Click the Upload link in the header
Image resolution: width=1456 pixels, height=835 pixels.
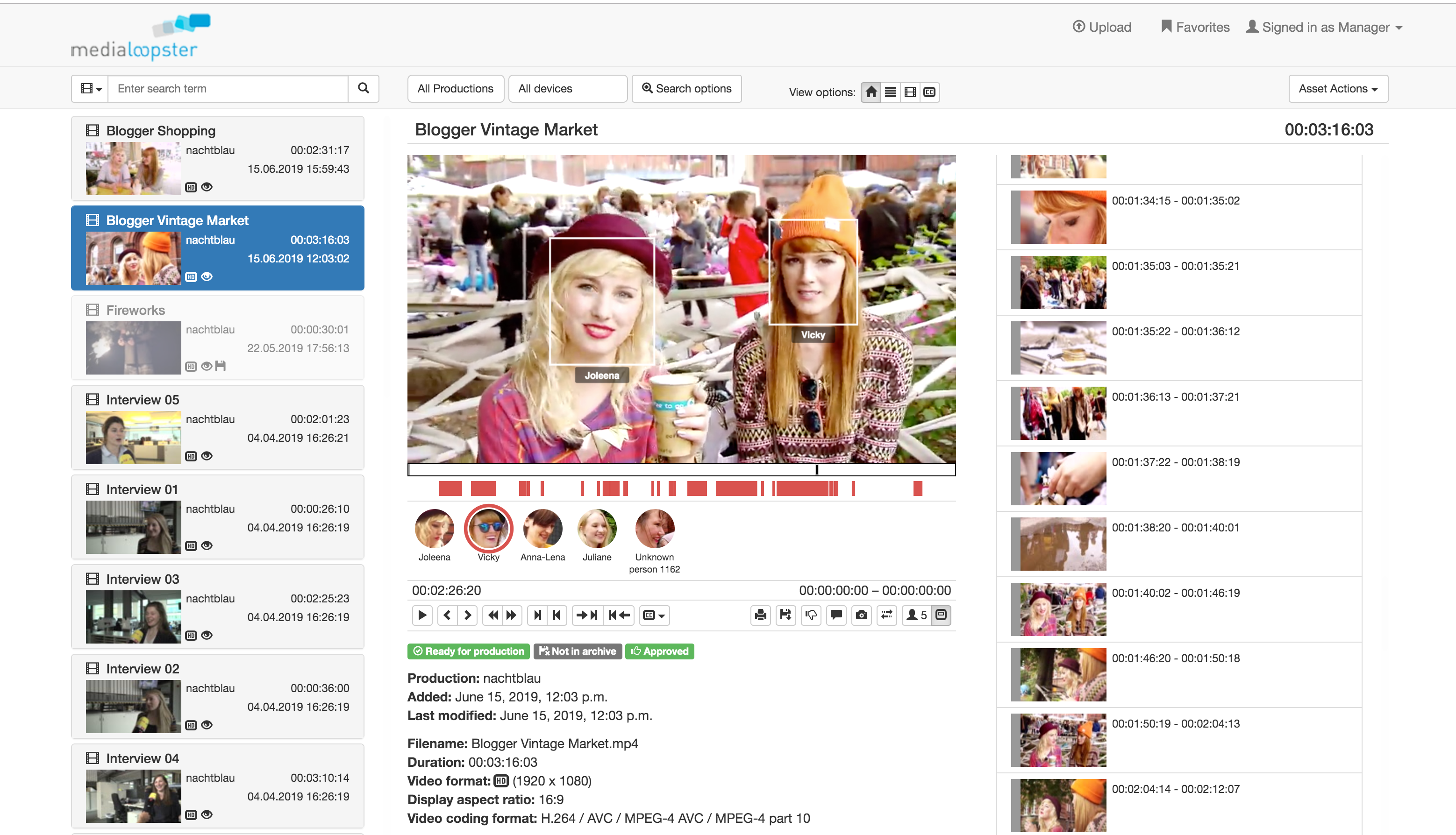(x=1101, y=26)
